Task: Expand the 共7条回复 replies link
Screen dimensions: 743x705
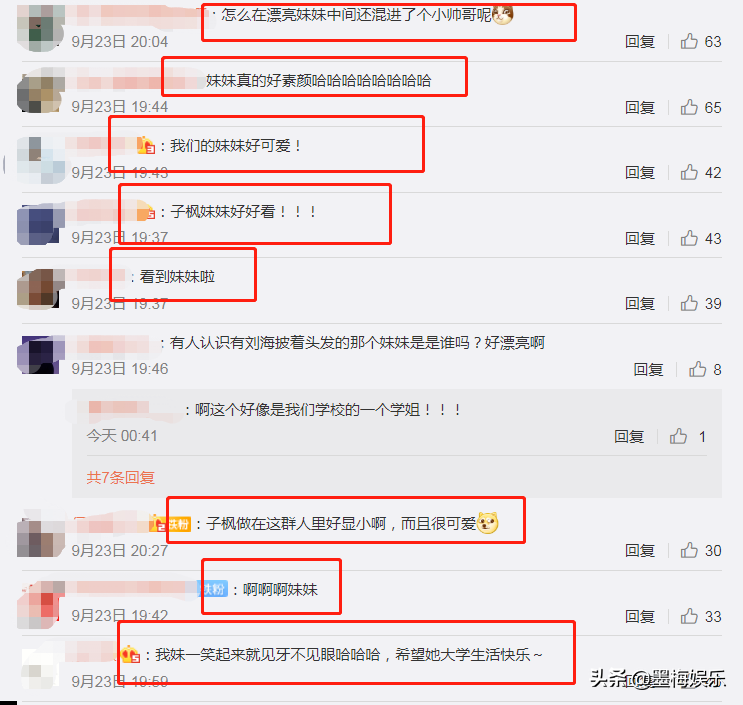Action: (x=120, y=478)
